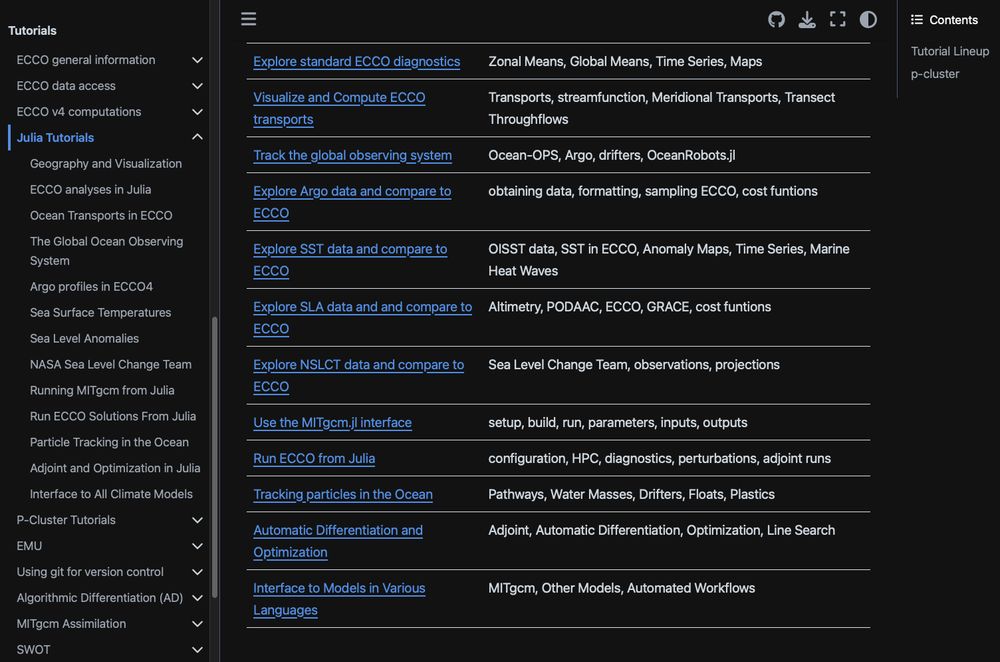Expand the Algorithmic Differentiation (AD) section
The image size is (1000, 662).
(197, 598)
